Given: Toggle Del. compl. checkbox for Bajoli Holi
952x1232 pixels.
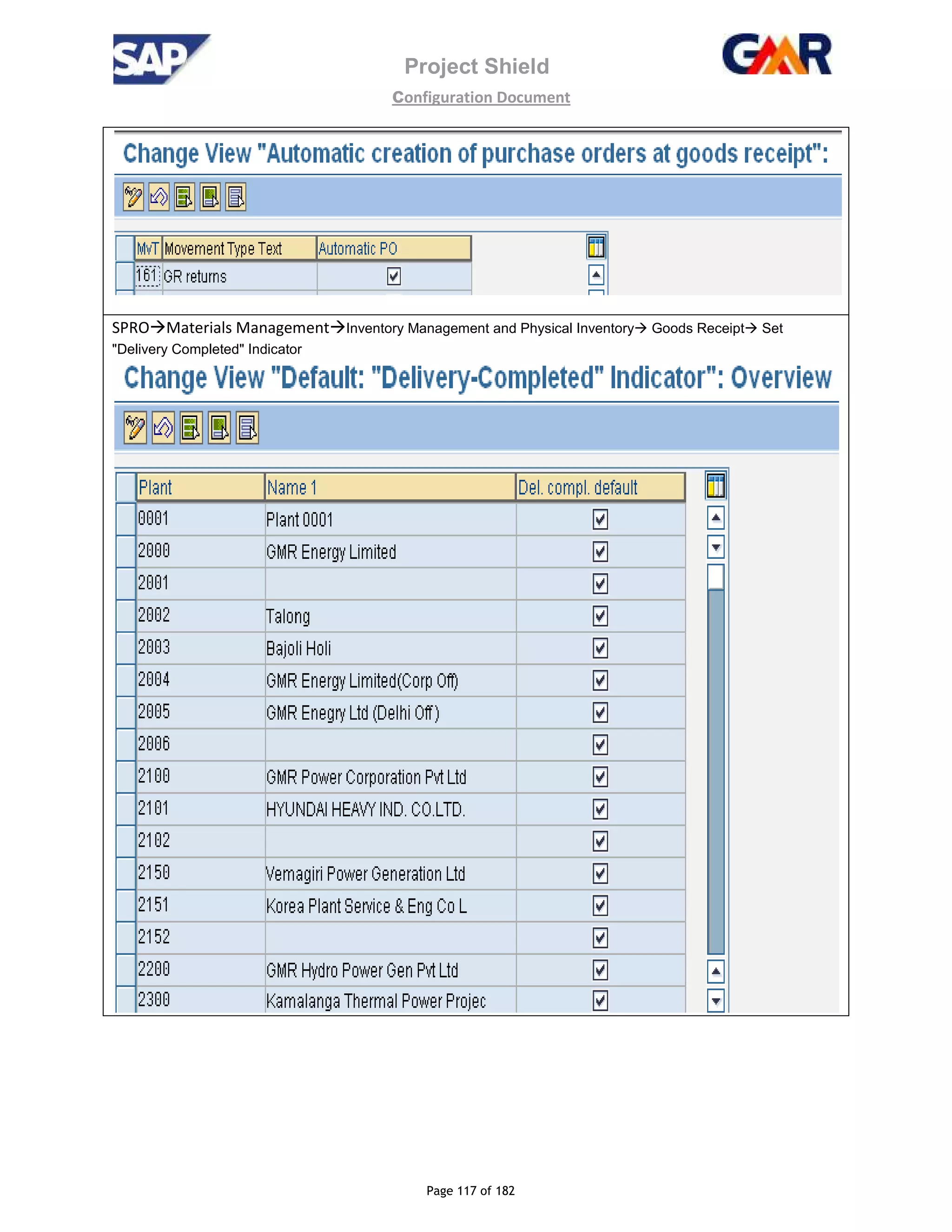Looking at the screenshot, I should (600, 648).
